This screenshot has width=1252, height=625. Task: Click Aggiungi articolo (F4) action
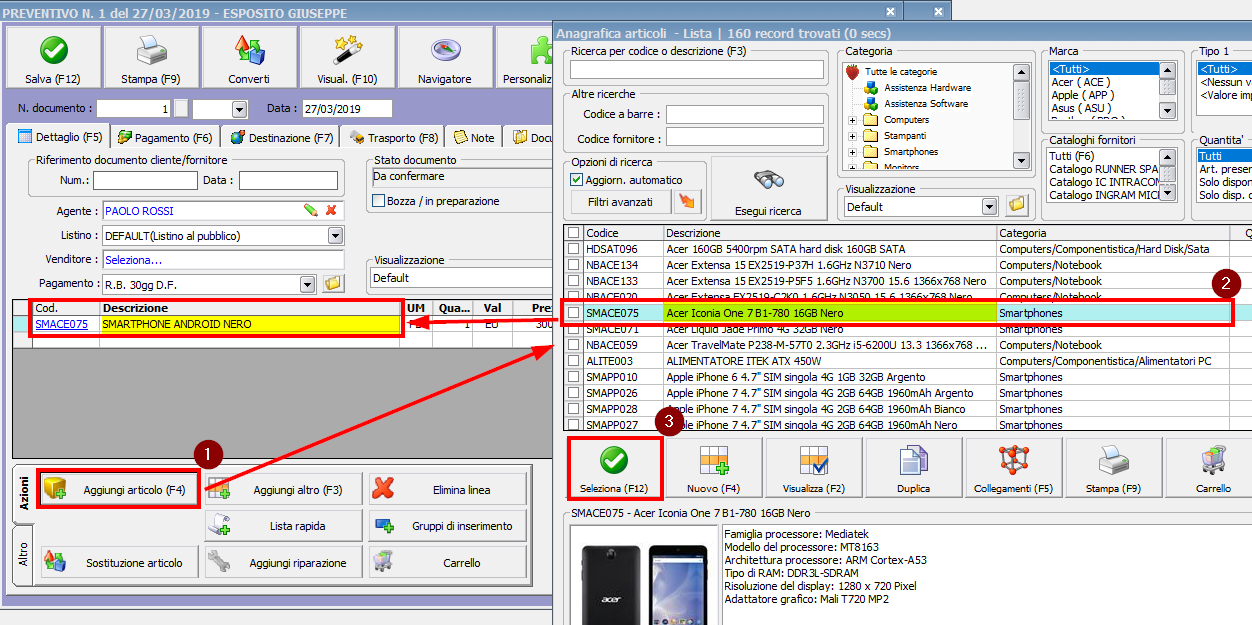coord(120,490)
